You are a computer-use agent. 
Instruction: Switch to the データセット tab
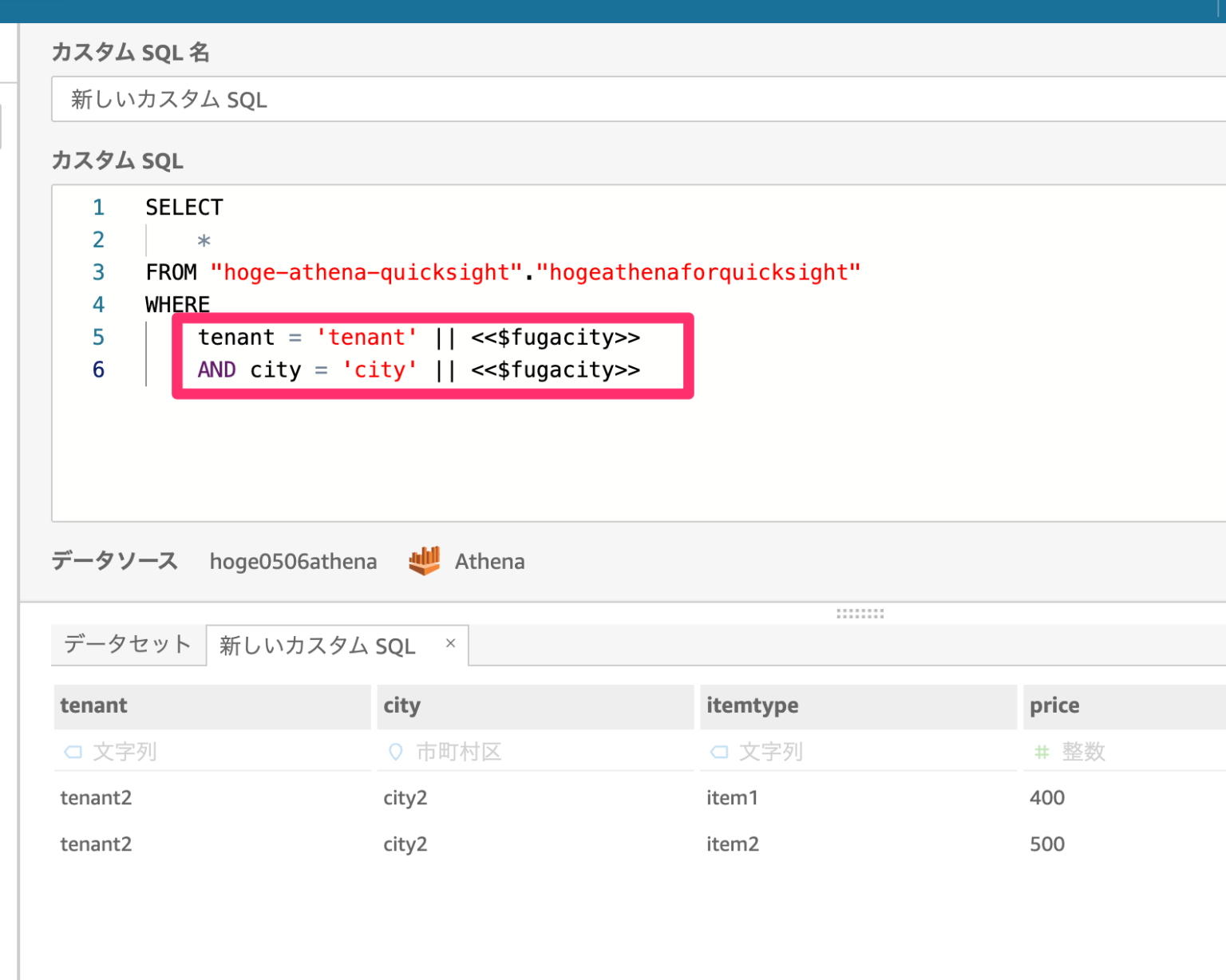click(x=128, y=644)
